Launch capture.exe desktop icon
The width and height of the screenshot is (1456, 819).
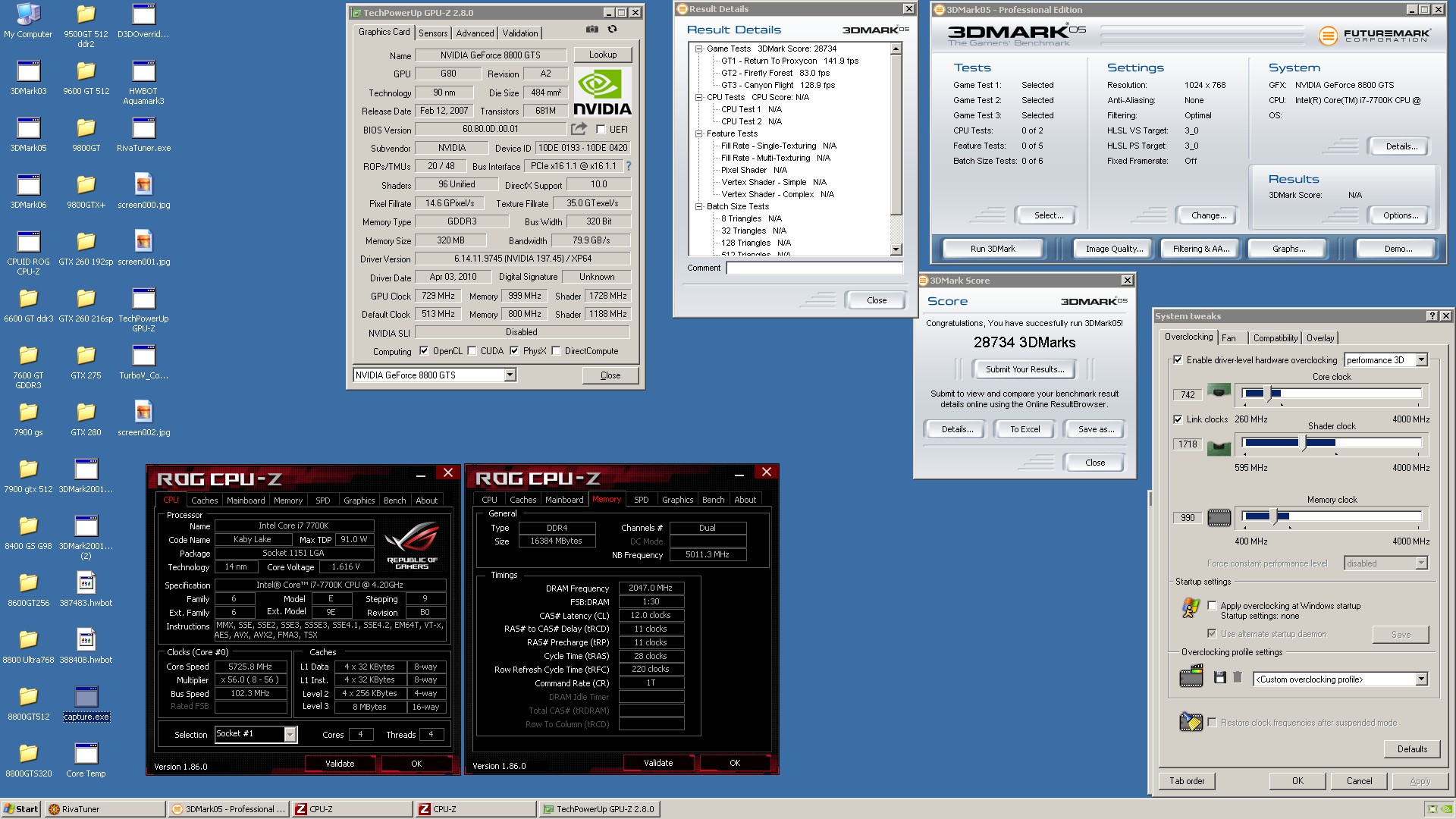86,704
